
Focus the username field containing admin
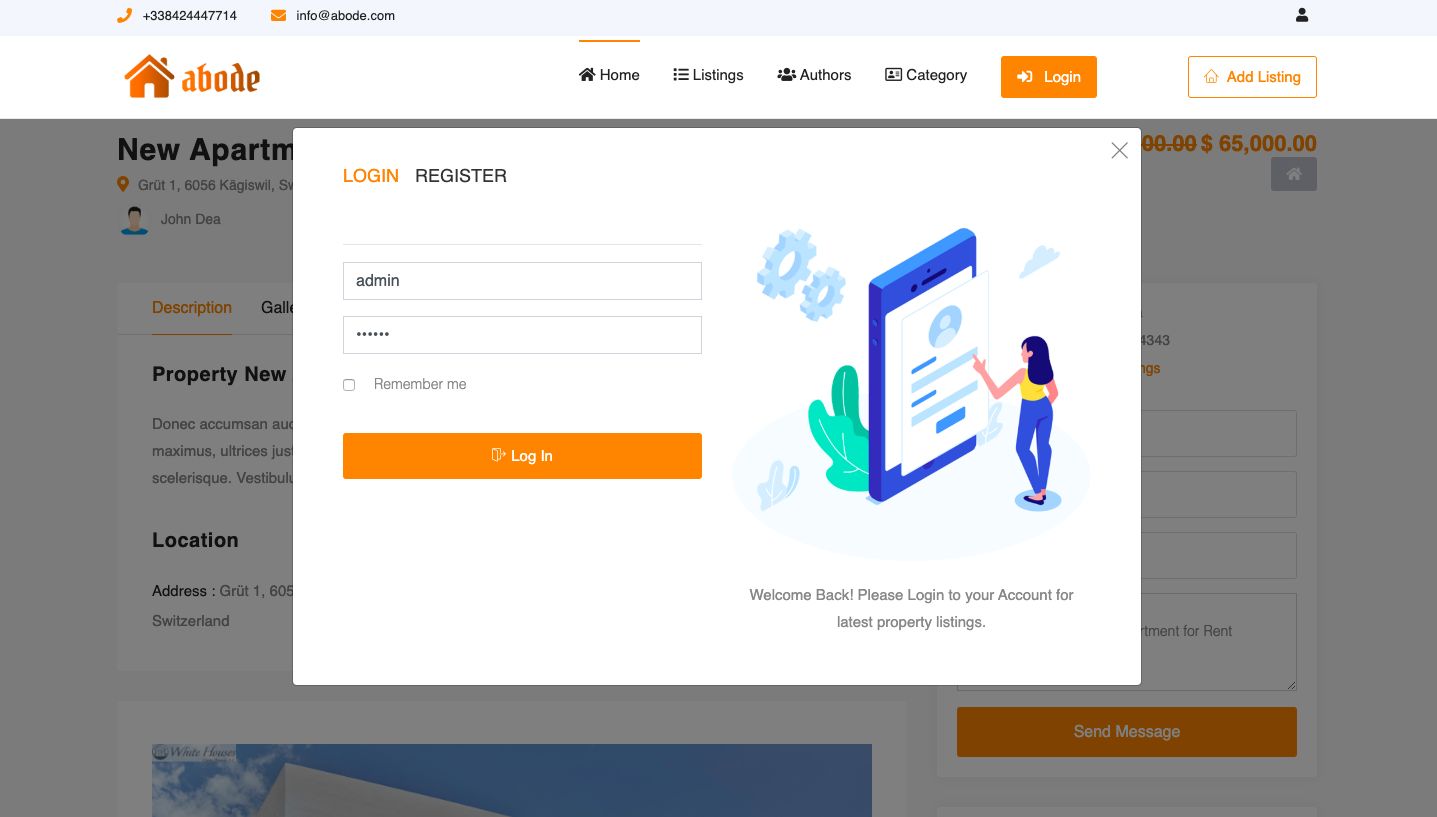(522, 281)
